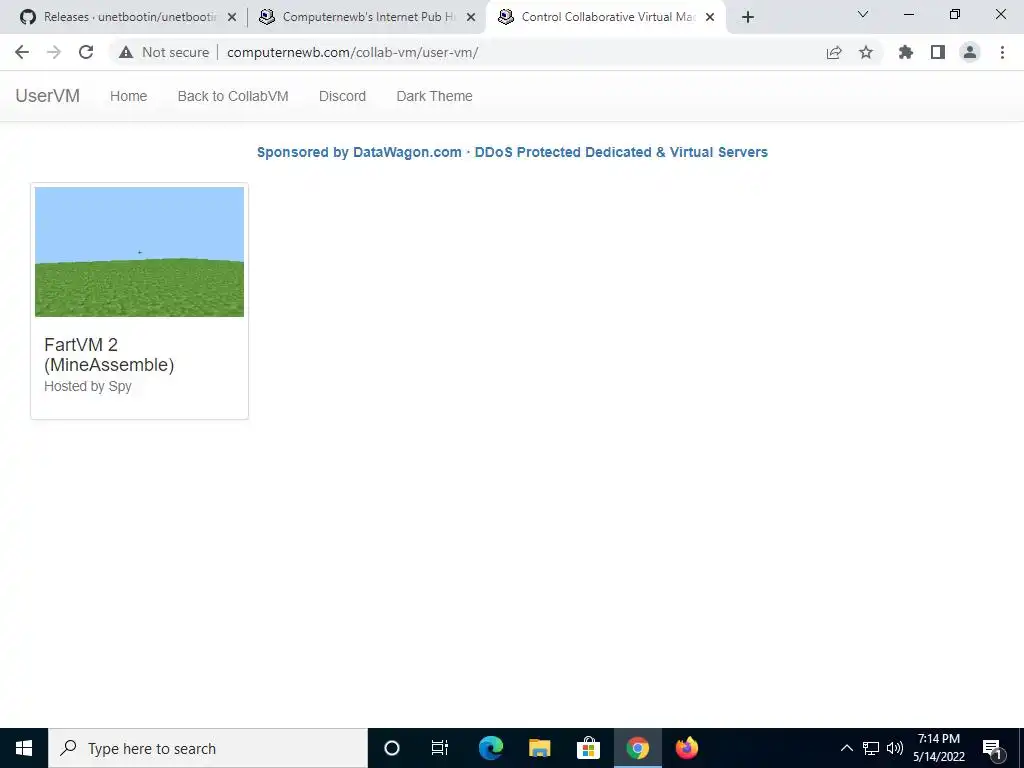1024x768 pixels.
Task: Click the browser forward arrow
Action: click(x=54, y=52)
